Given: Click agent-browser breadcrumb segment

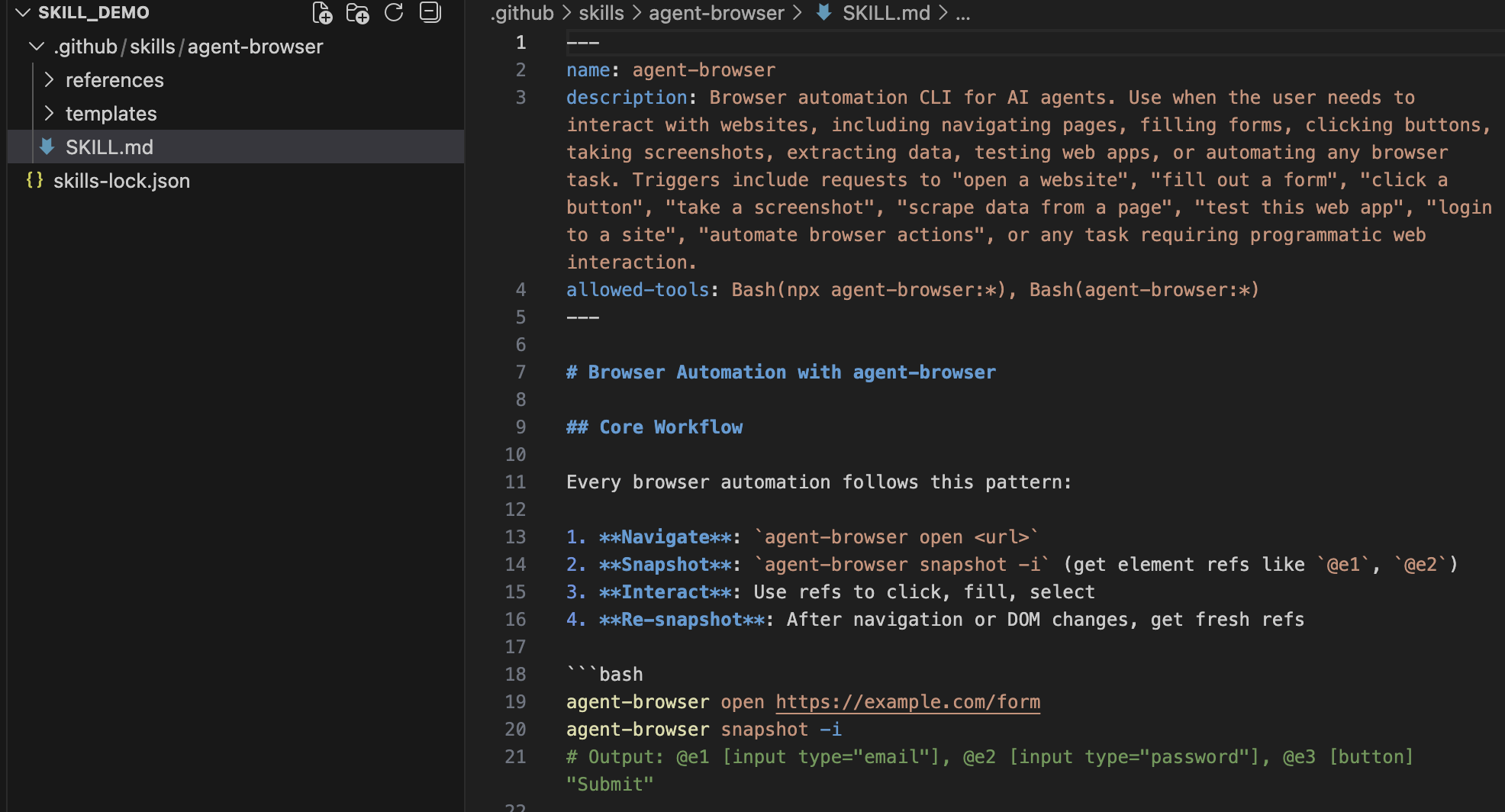Looking at the screenshot, I should coord(717,13).
